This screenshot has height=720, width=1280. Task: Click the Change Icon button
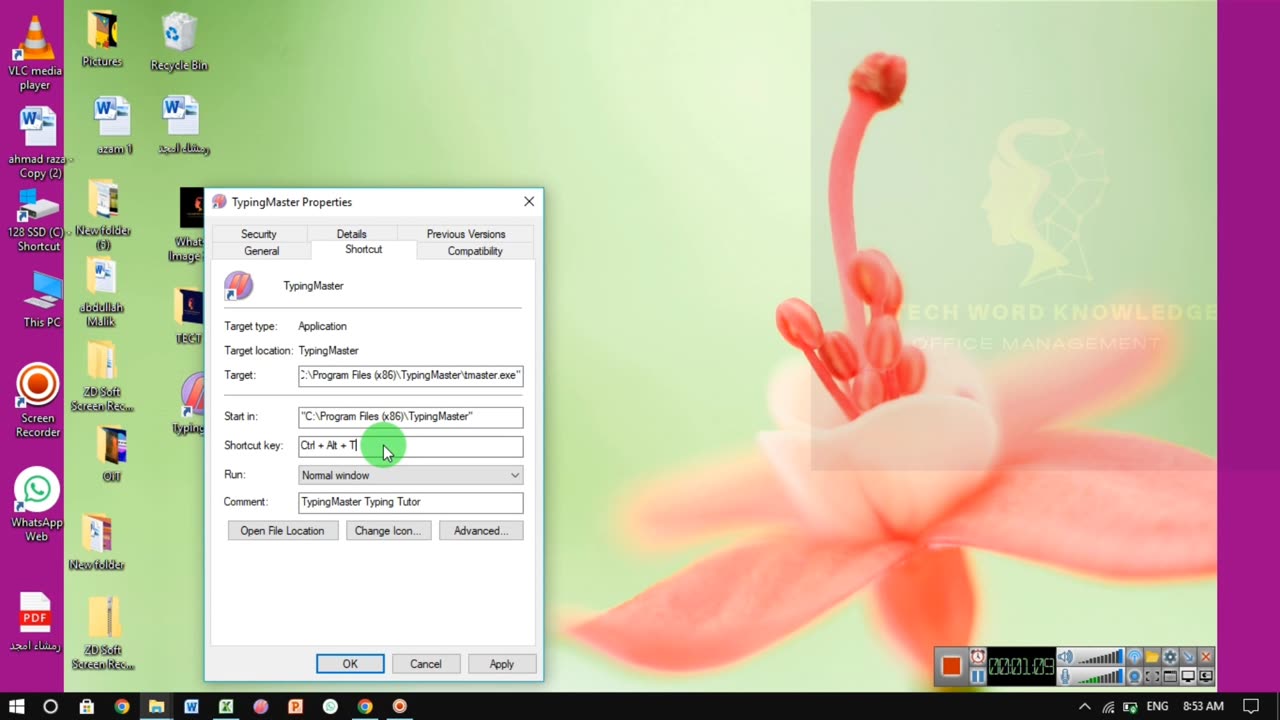coord(388,531)
